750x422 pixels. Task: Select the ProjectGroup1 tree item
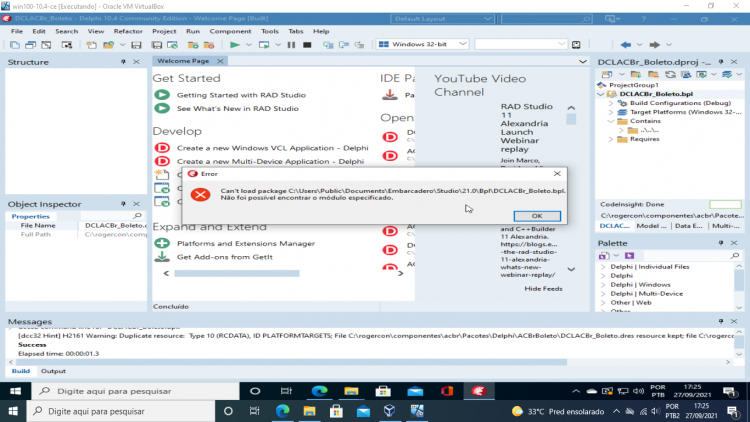pos(633,85)
